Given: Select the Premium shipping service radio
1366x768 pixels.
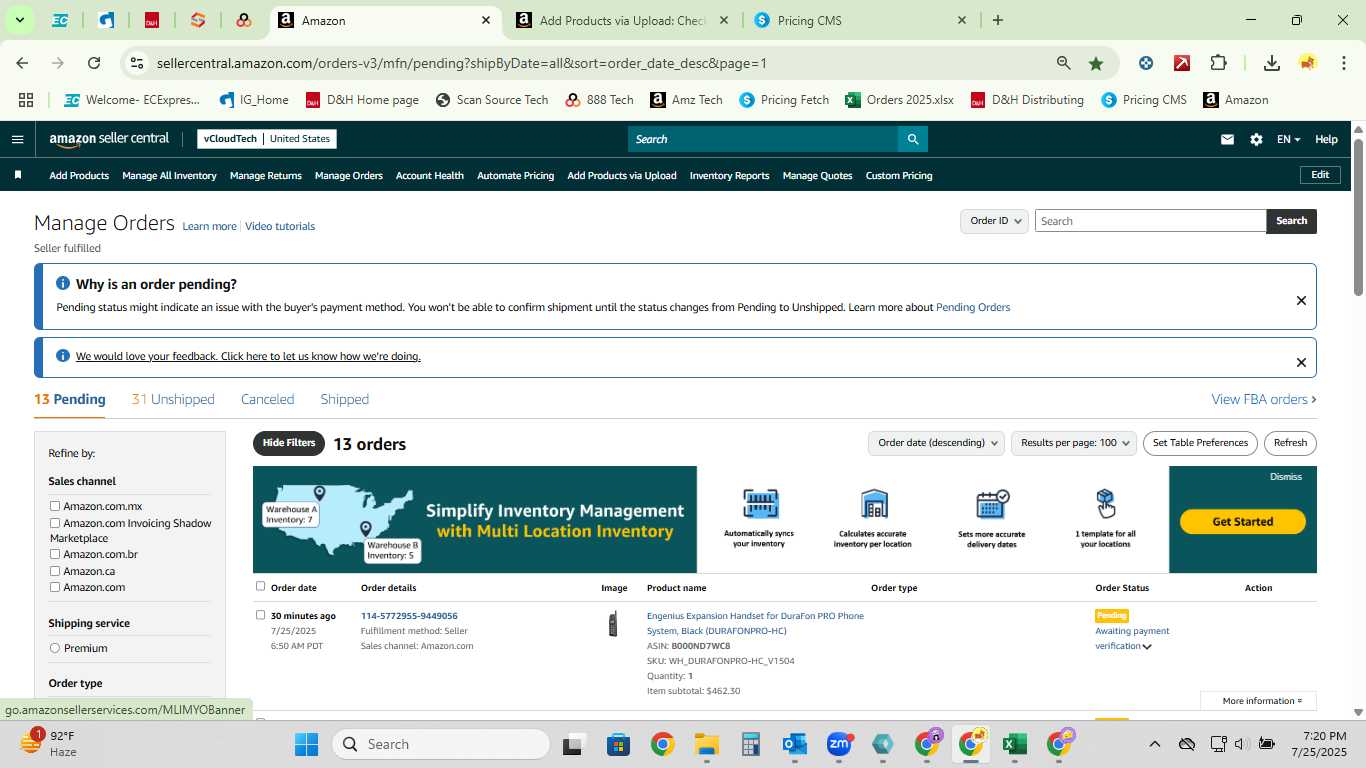Looking at the screenshot, I should 55,648.
